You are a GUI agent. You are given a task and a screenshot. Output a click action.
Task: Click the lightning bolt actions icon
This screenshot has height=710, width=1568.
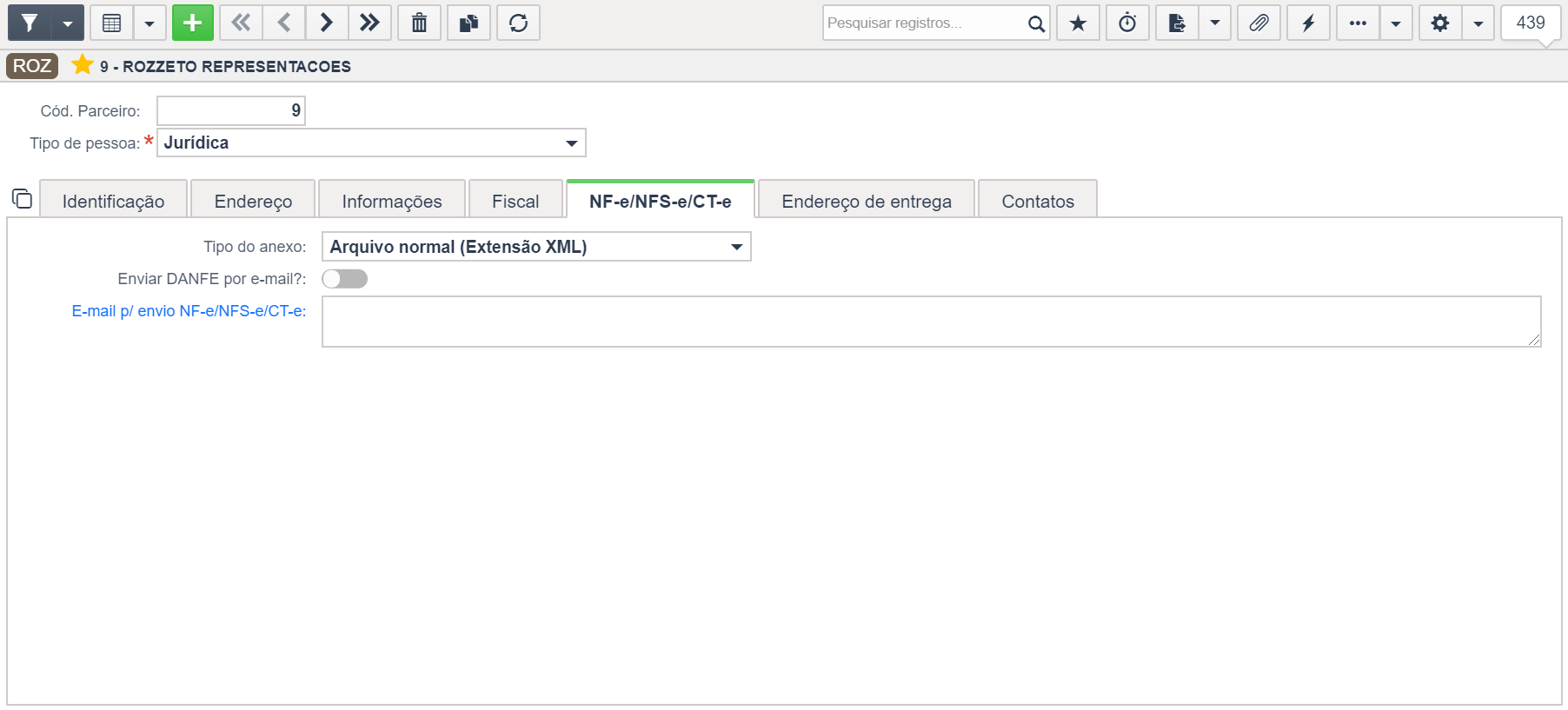1308,23
